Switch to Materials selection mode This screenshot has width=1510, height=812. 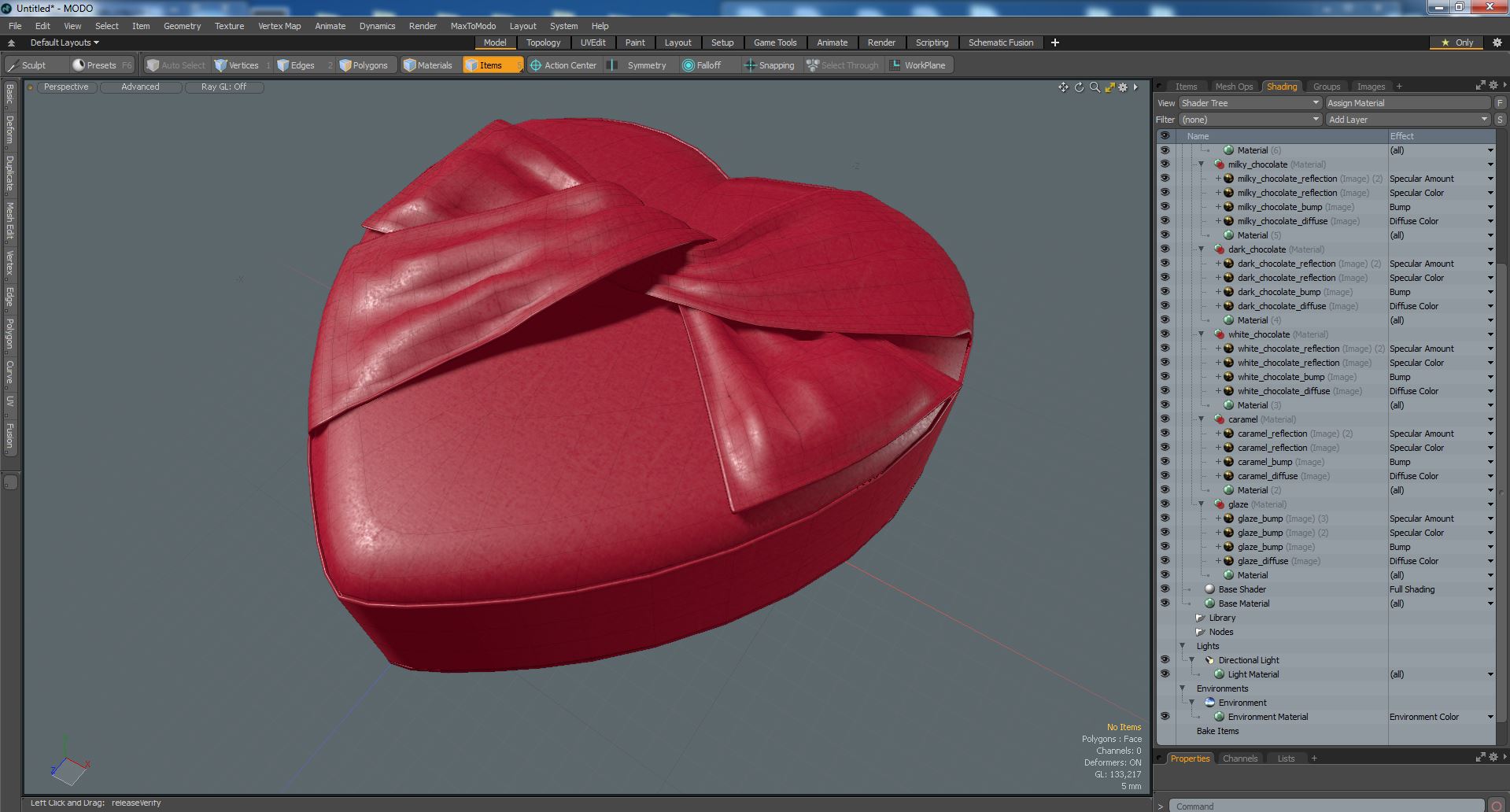(x=427, y=65)
